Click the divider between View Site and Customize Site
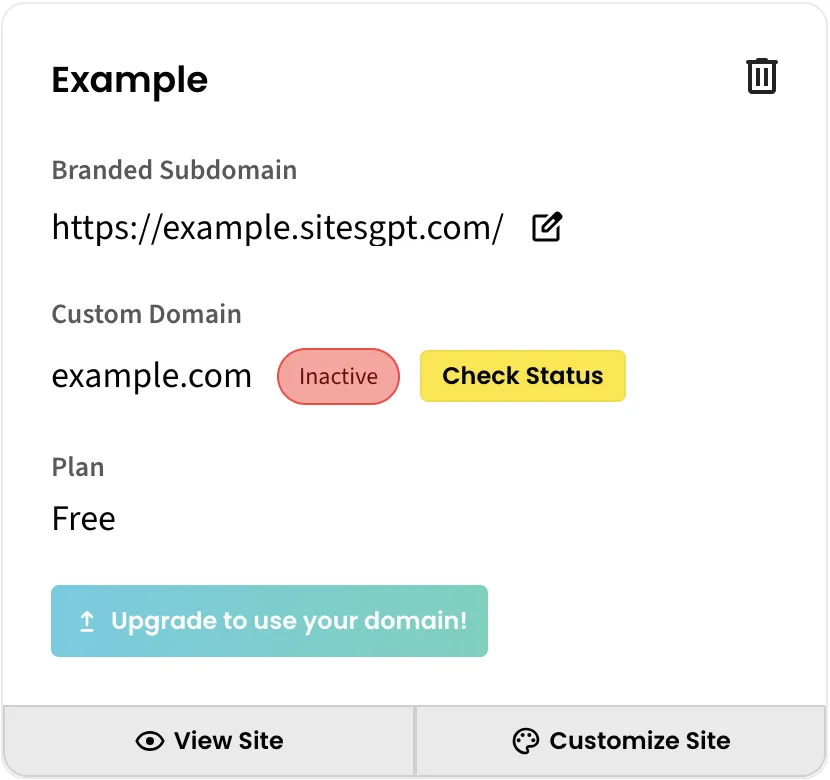 click(415, 741)
